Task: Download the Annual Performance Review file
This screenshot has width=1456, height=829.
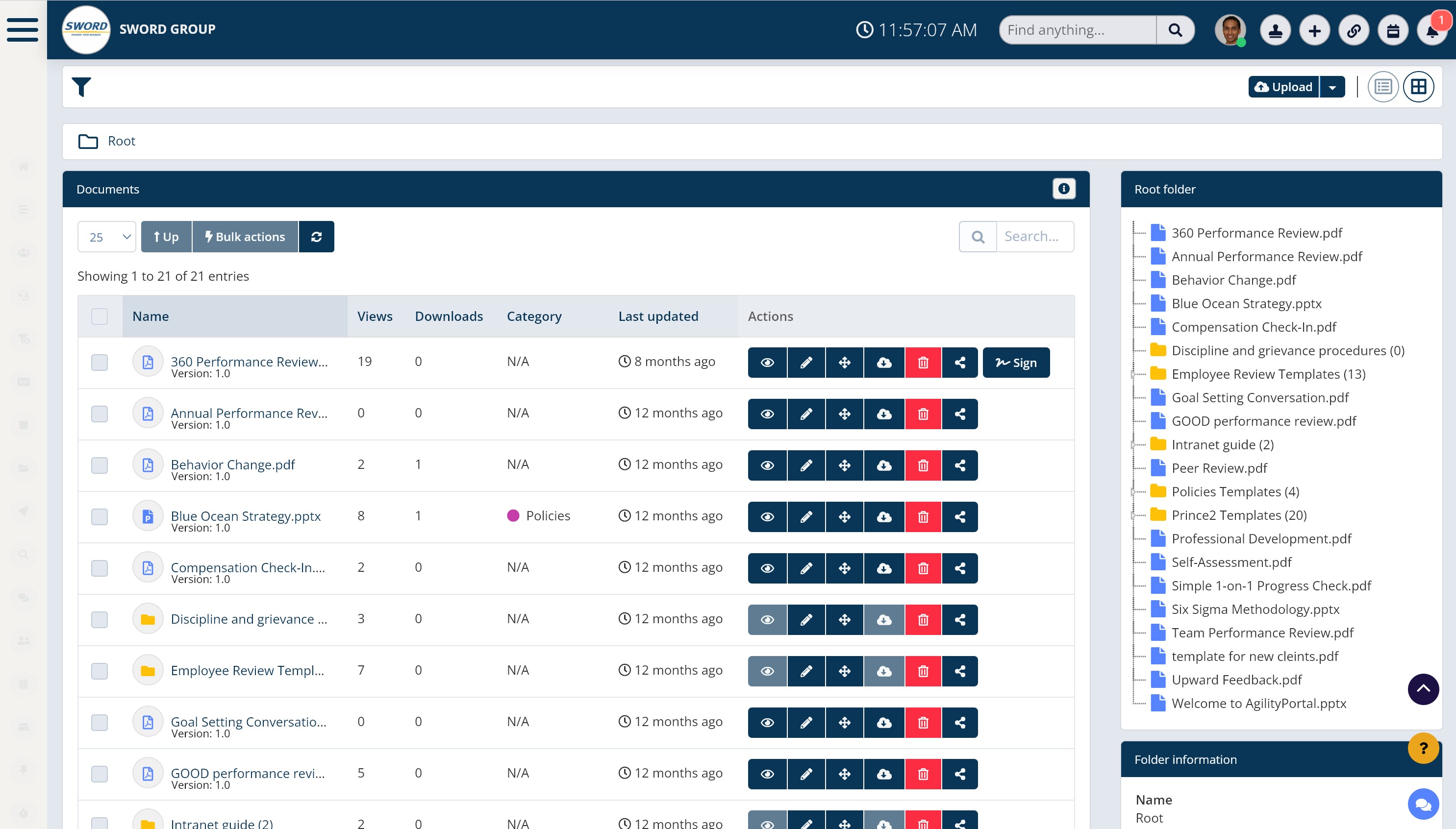Action: [x=884, y=414]
